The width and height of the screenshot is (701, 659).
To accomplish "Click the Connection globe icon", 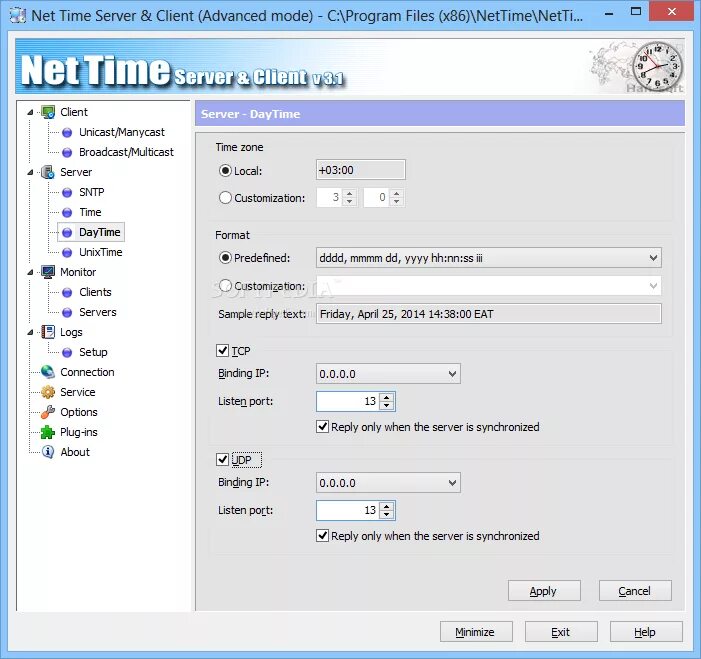I will click(48, 372).
